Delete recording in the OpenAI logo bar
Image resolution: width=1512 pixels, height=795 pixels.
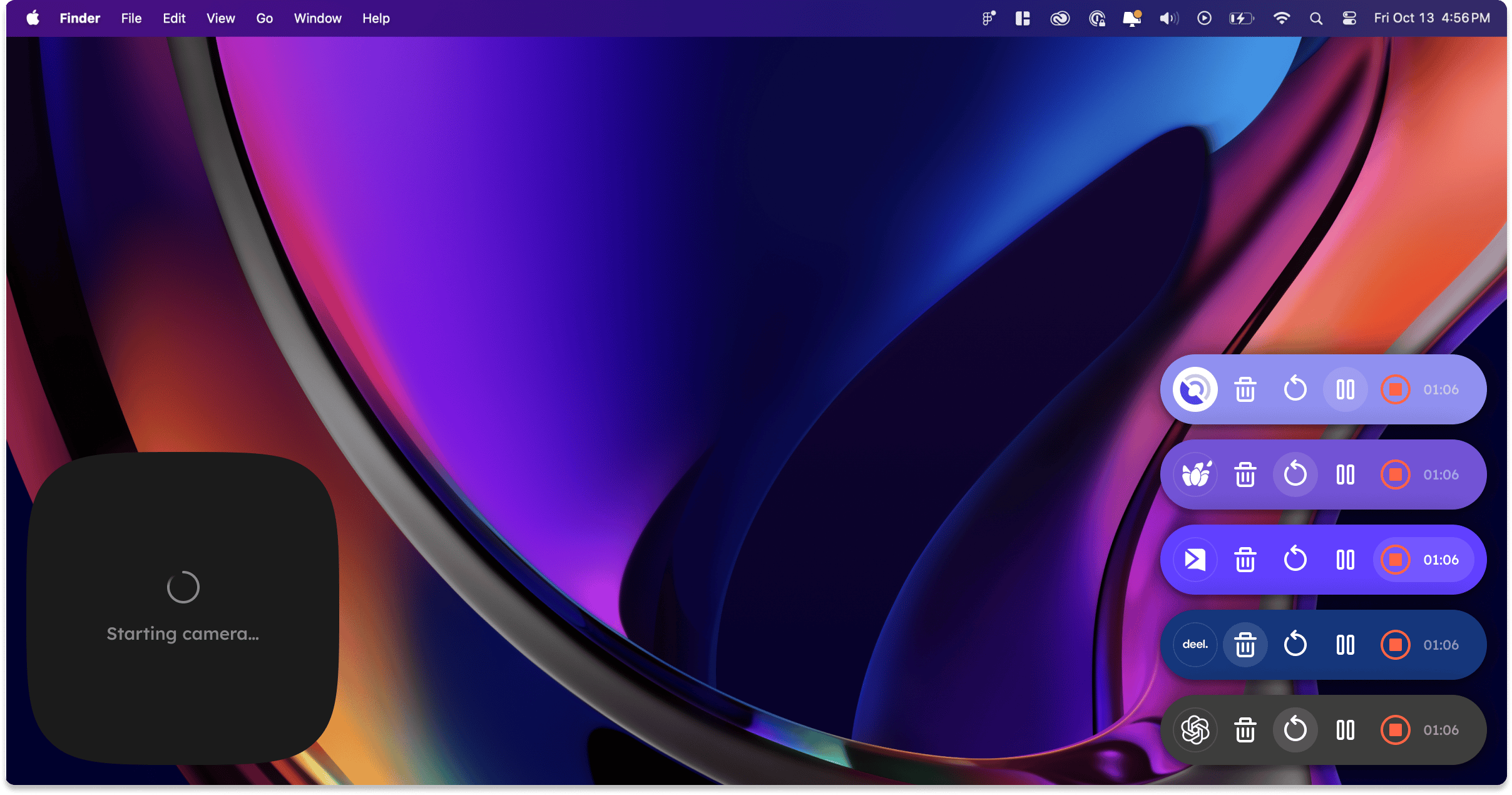tap(1245, 730)
